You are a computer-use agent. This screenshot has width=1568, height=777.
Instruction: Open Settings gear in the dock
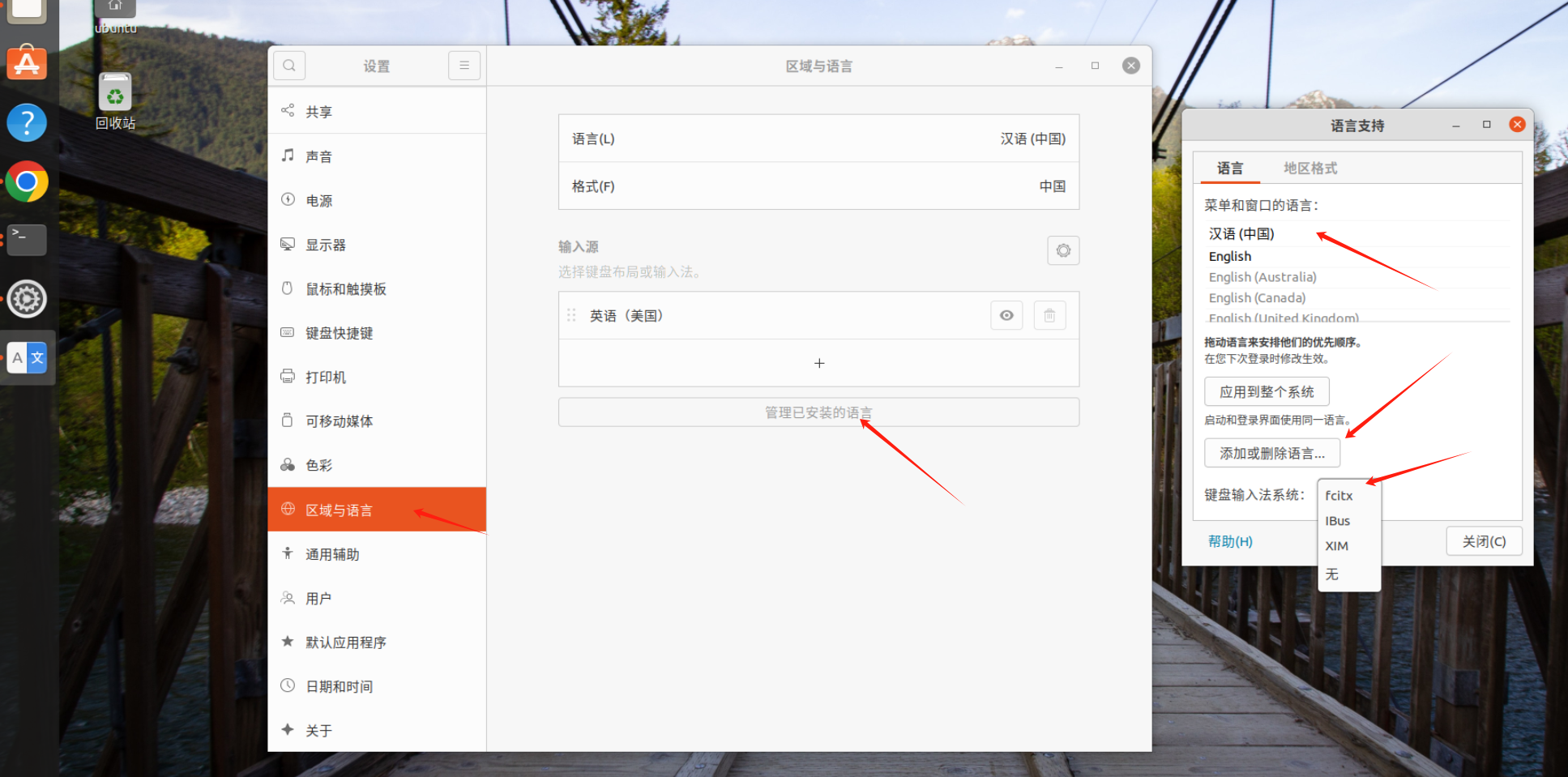point(27,299)
